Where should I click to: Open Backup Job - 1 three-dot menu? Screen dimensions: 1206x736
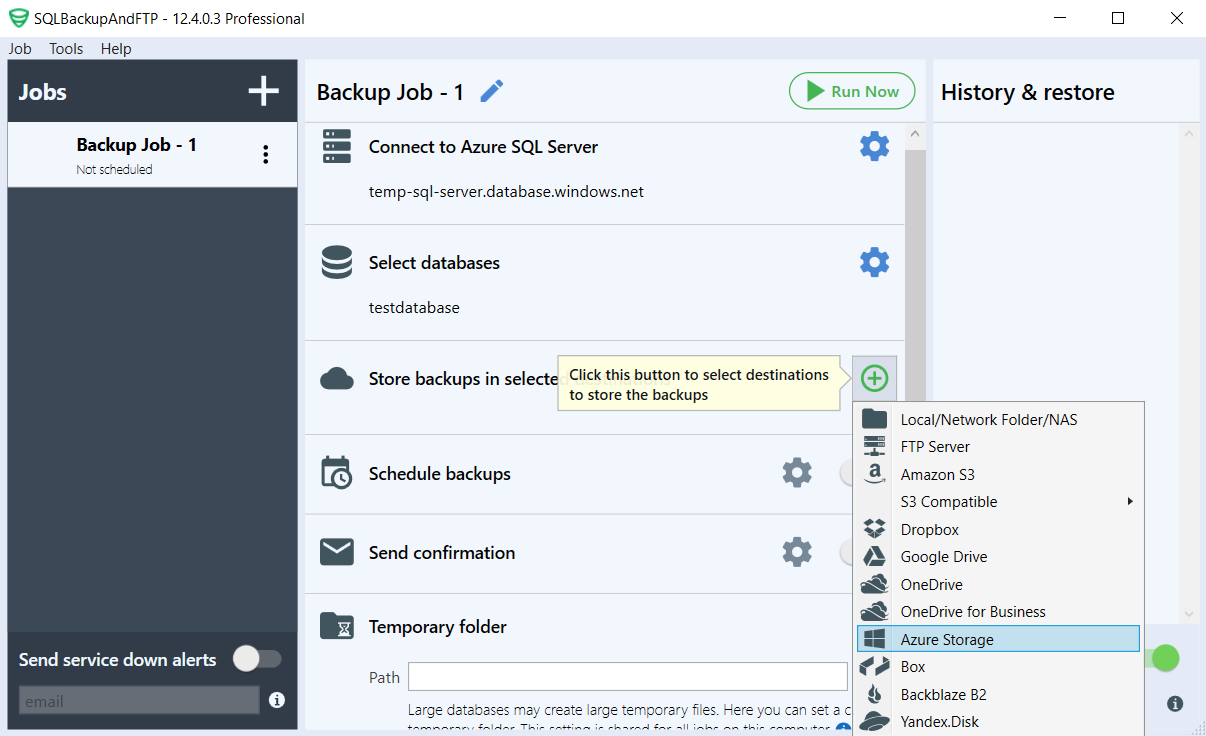tap(265, 154)
